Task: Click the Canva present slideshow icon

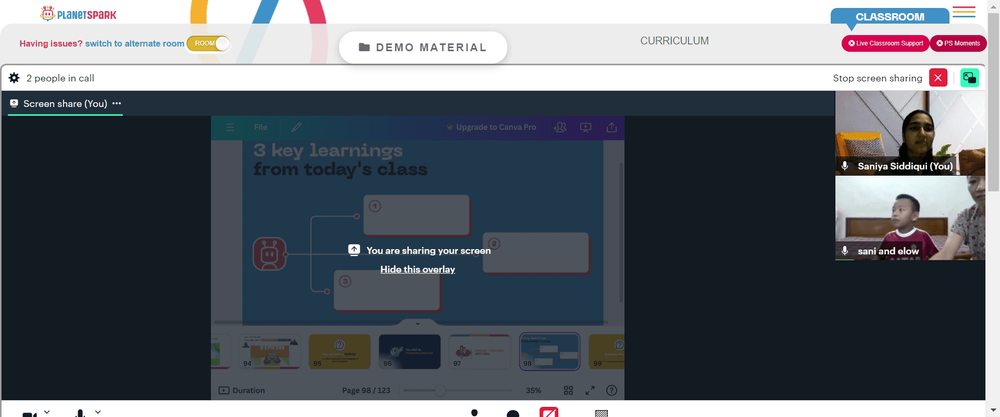Action: 585,128
